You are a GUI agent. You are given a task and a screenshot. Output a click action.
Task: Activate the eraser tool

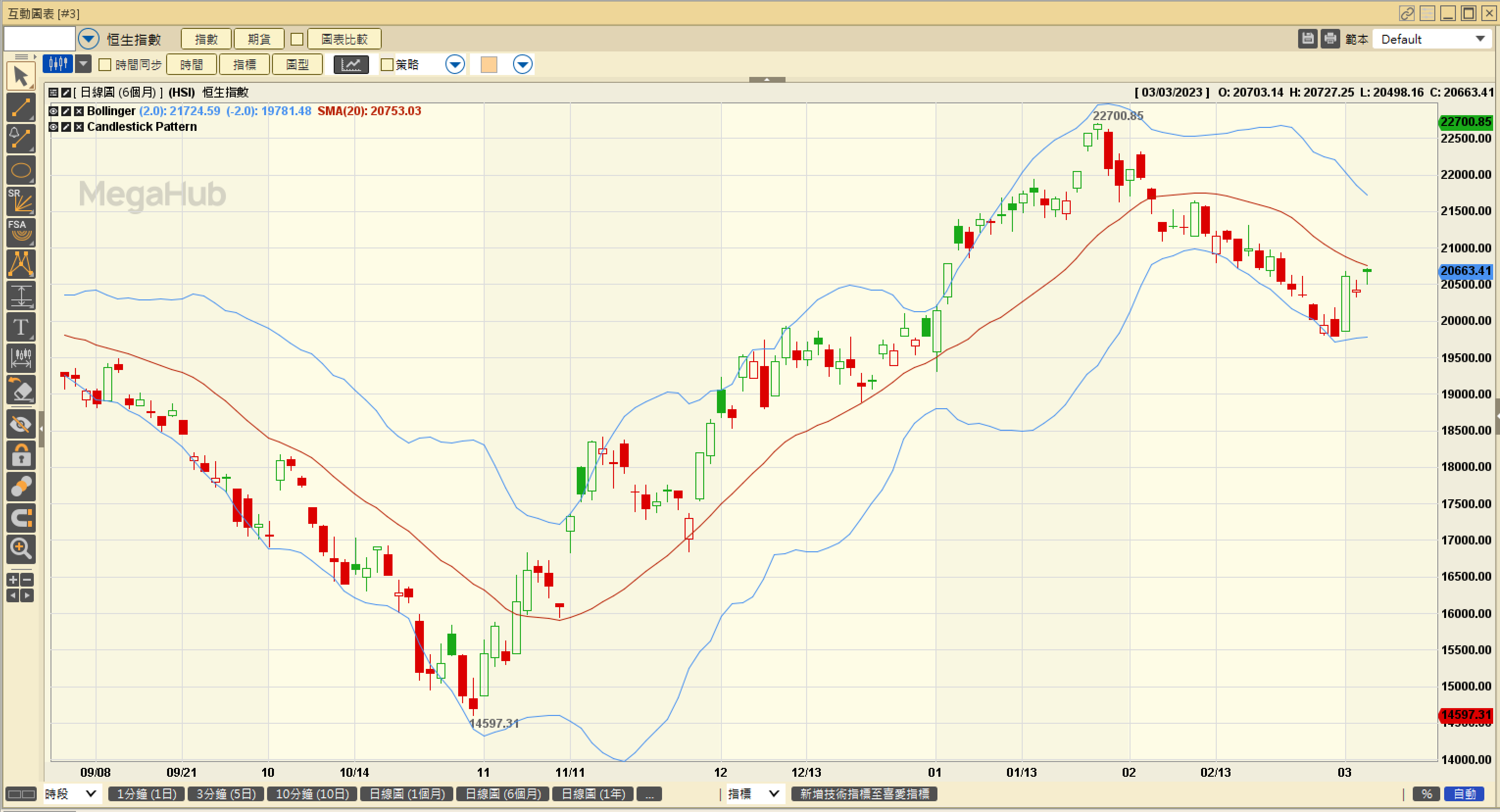[21, 390]
